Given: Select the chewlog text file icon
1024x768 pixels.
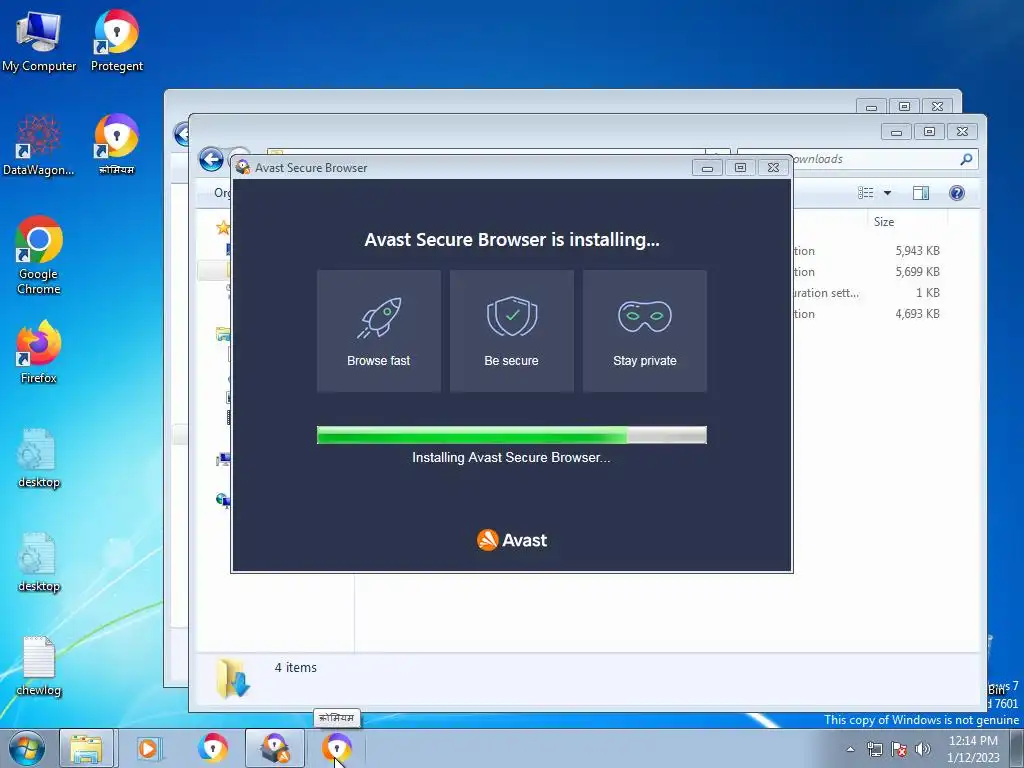Looking at the screenshot, I should [x=39, y=667].
